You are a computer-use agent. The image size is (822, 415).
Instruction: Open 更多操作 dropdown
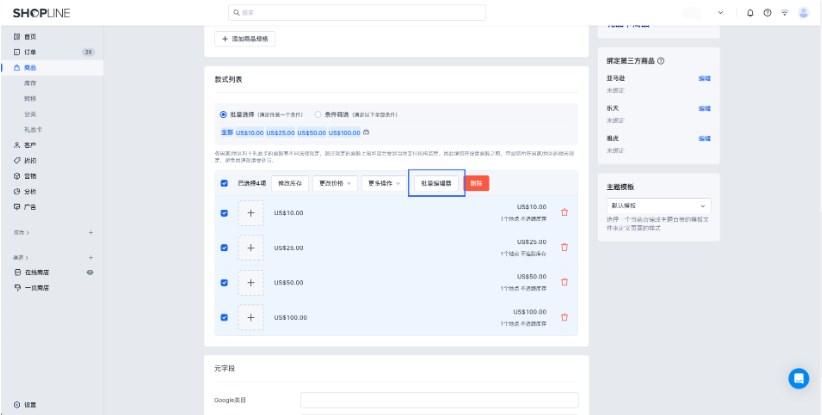click(x=384, y=183)
